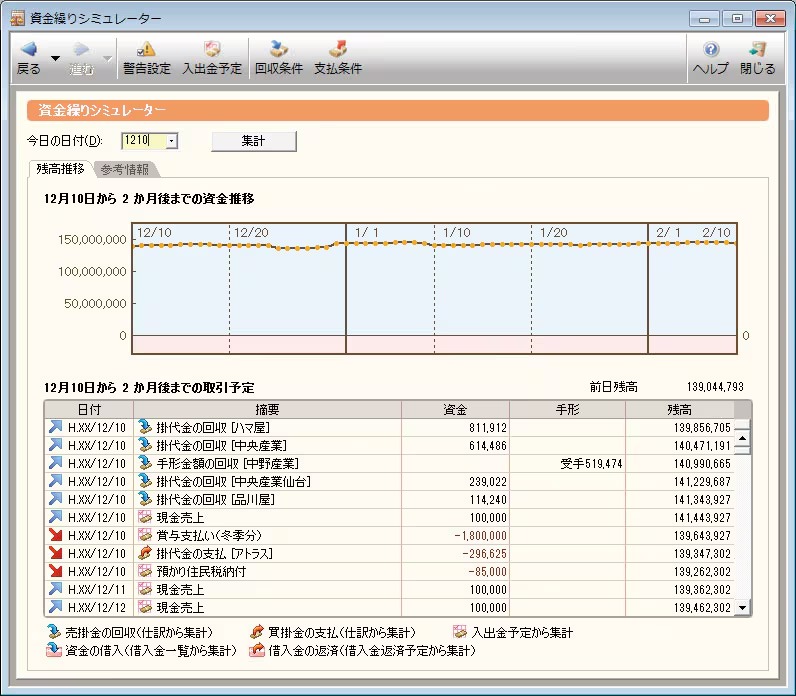Click collection icon beside 掛代金の回収 [中央産業]

[145, 445]
